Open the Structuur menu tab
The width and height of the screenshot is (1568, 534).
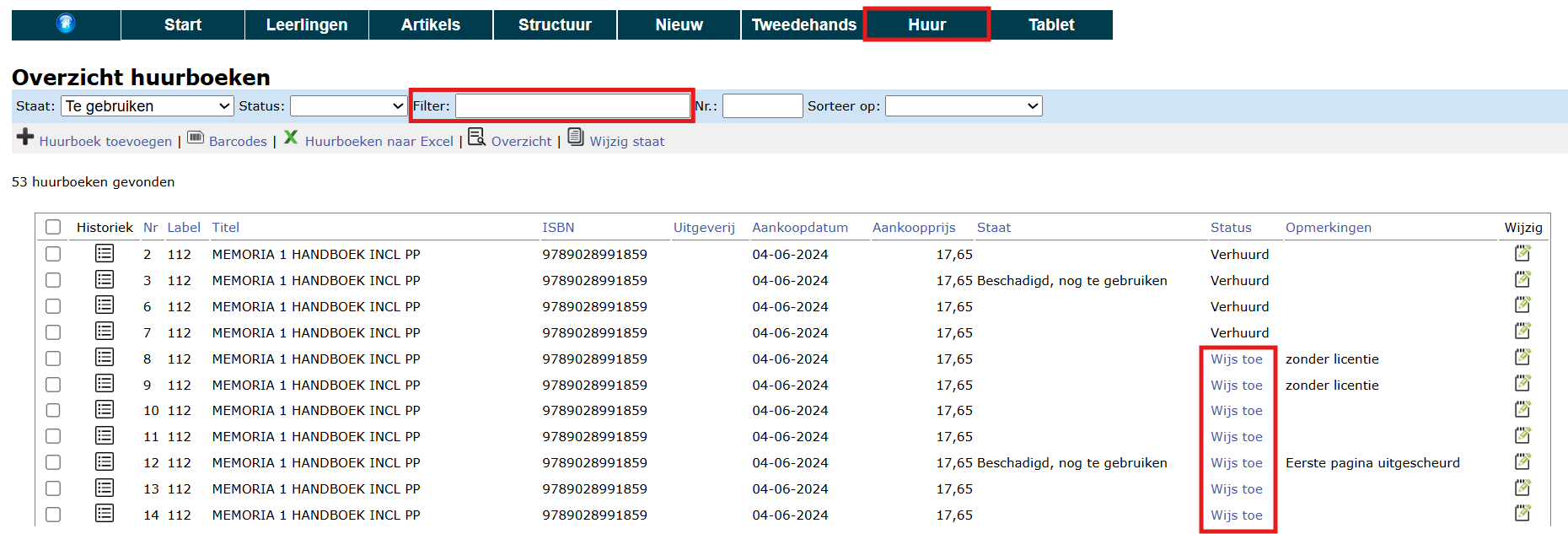[x=555, y=24]
